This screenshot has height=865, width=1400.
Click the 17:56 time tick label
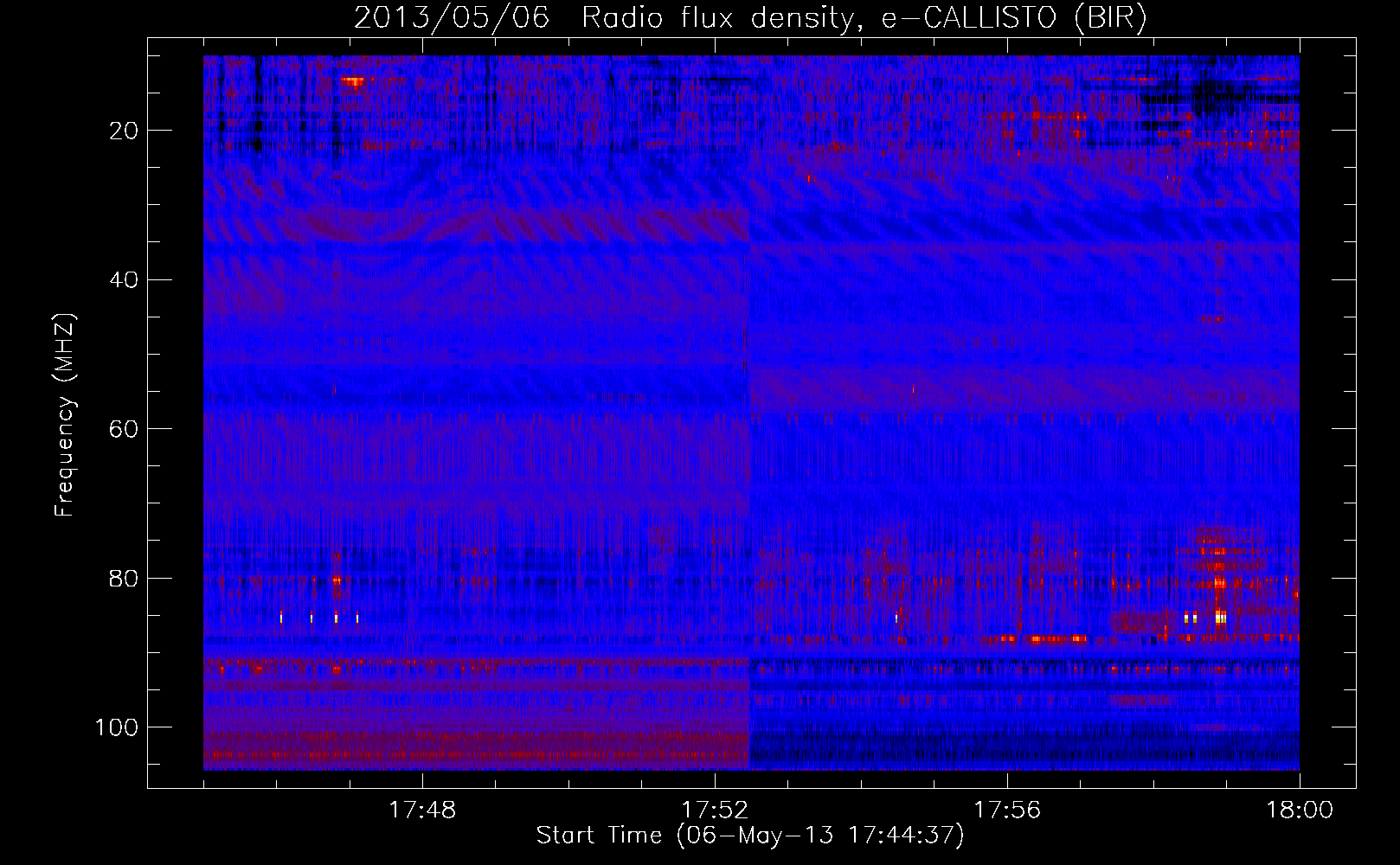click(1007, 811)
